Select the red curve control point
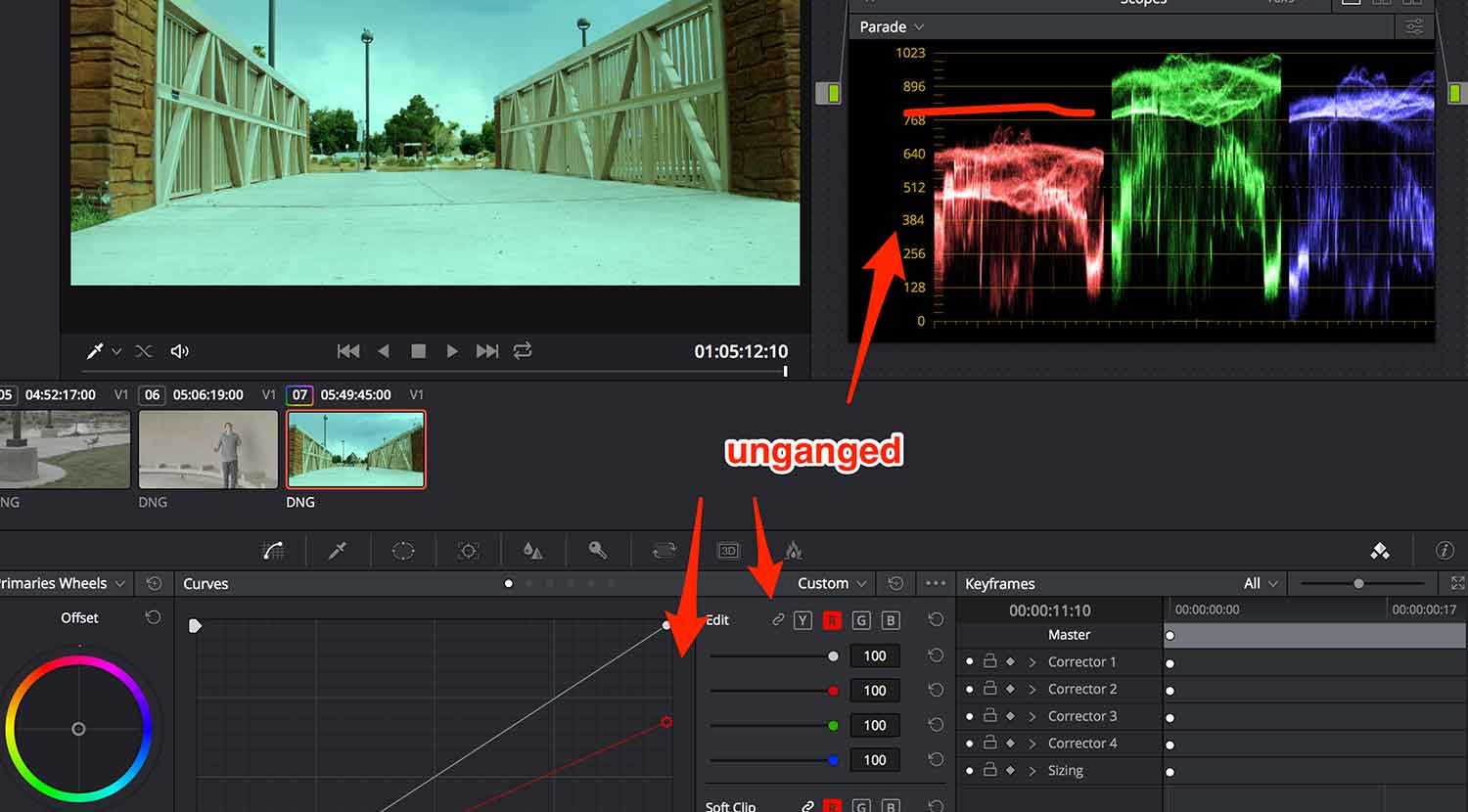This screenshot has width=1468, height=812. (x=666, y=722)
